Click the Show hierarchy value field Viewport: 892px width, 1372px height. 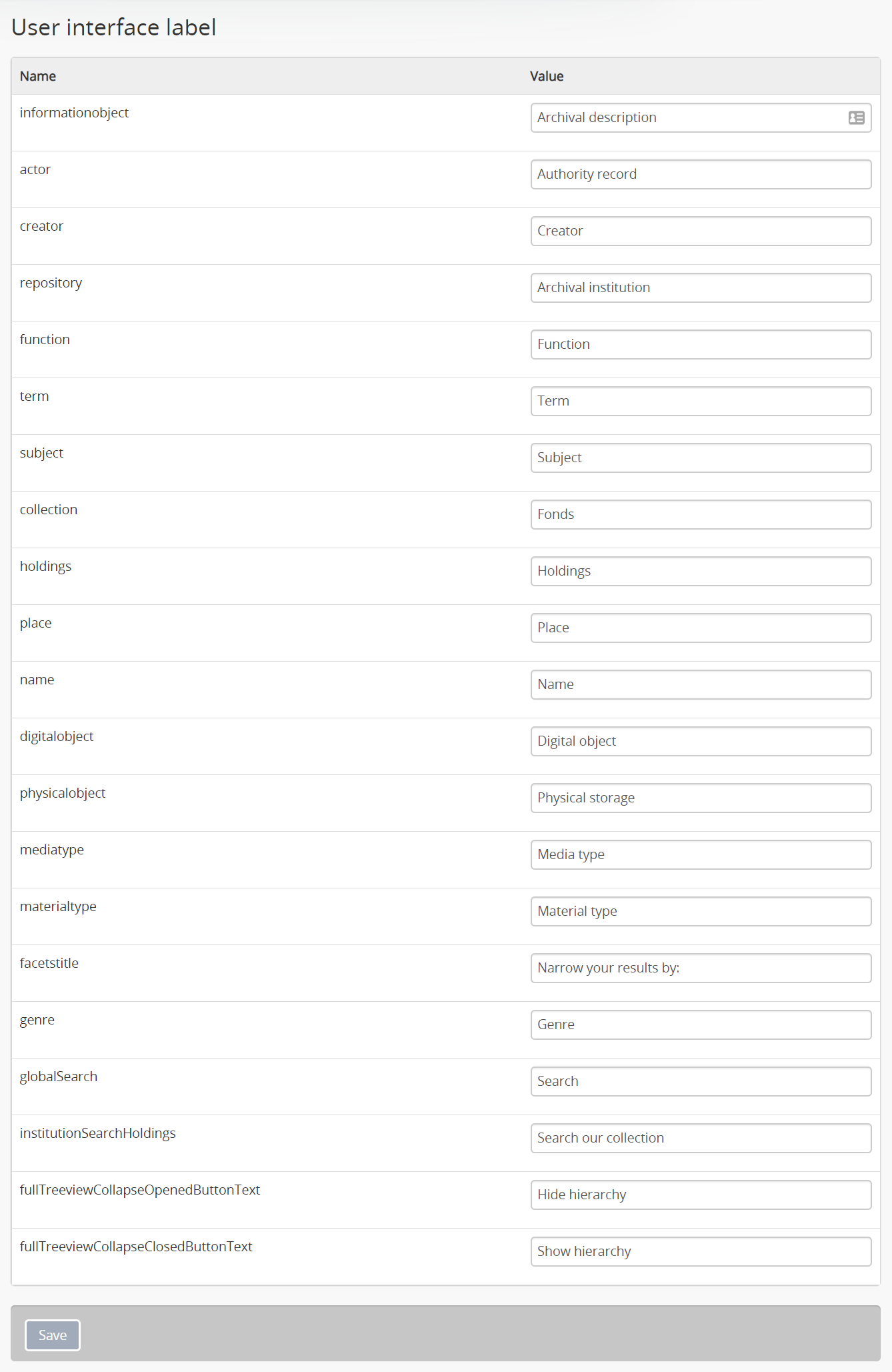(700, 1251)
